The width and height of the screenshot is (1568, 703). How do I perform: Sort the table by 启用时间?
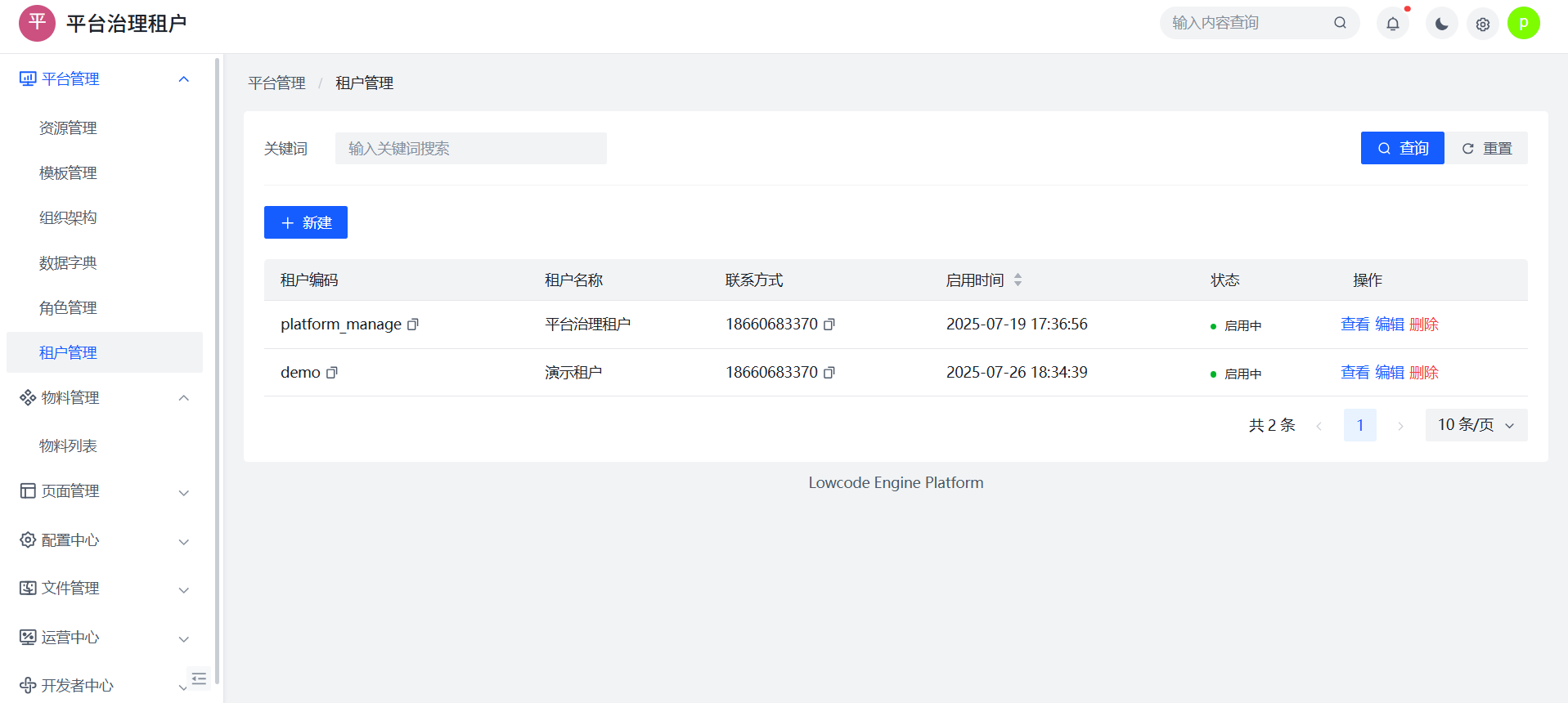[x=1018, y=280]
